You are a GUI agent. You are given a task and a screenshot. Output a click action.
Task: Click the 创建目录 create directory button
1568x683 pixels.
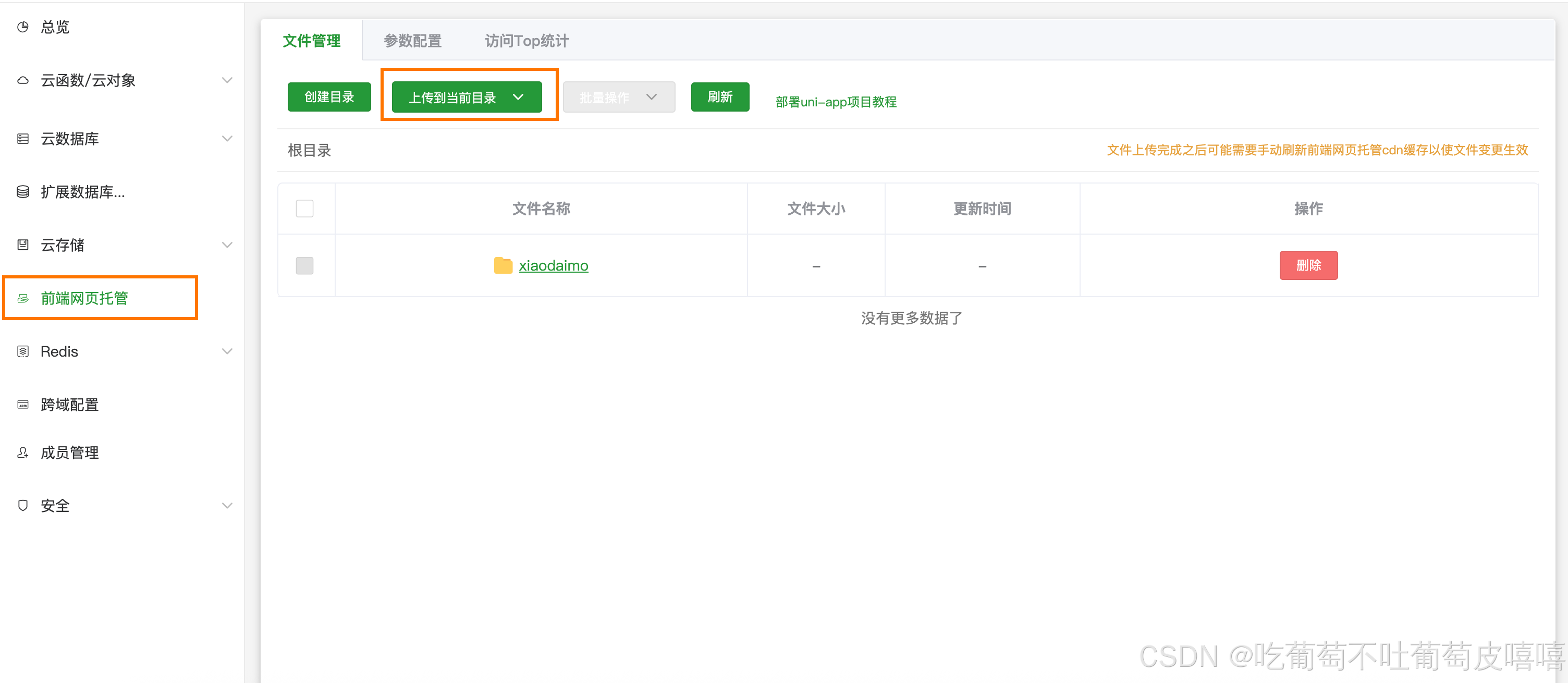pyautogui.click(x=329, y=96)
